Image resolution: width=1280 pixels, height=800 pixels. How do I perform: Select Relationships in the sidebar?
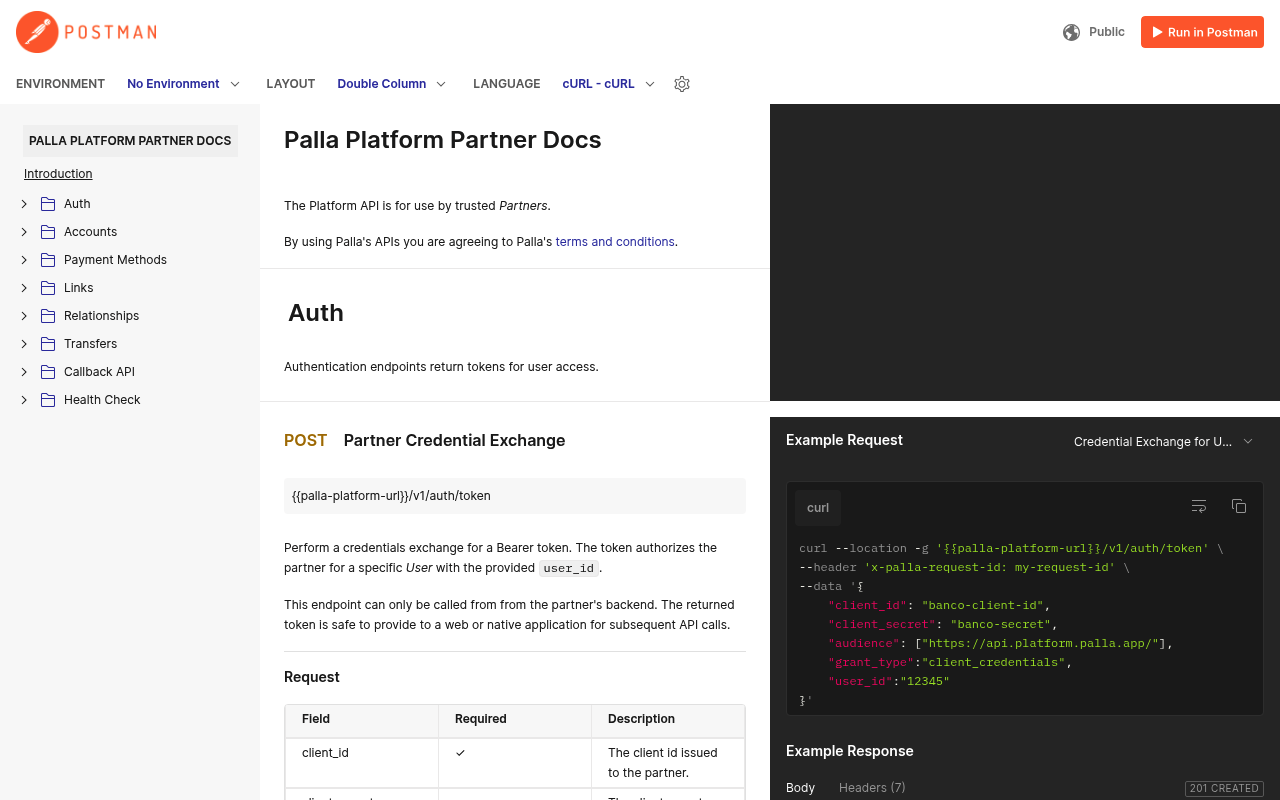(x=101, y=316)
